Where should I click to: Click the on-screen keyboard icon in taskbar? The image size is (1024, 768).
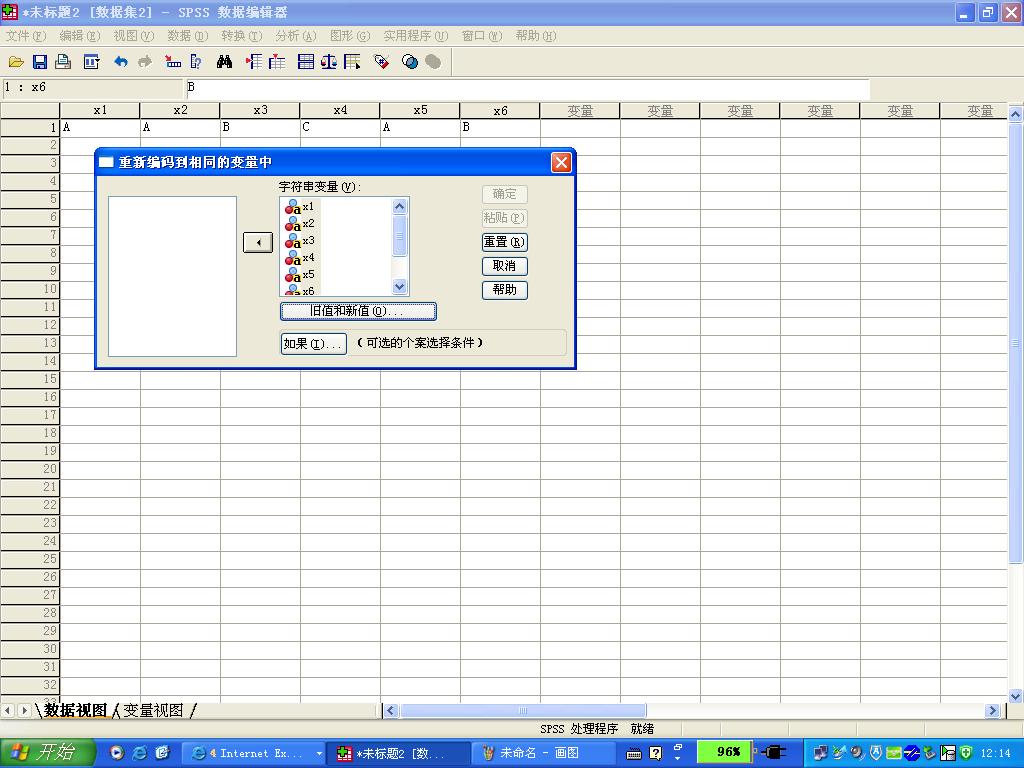coord(633,754)
